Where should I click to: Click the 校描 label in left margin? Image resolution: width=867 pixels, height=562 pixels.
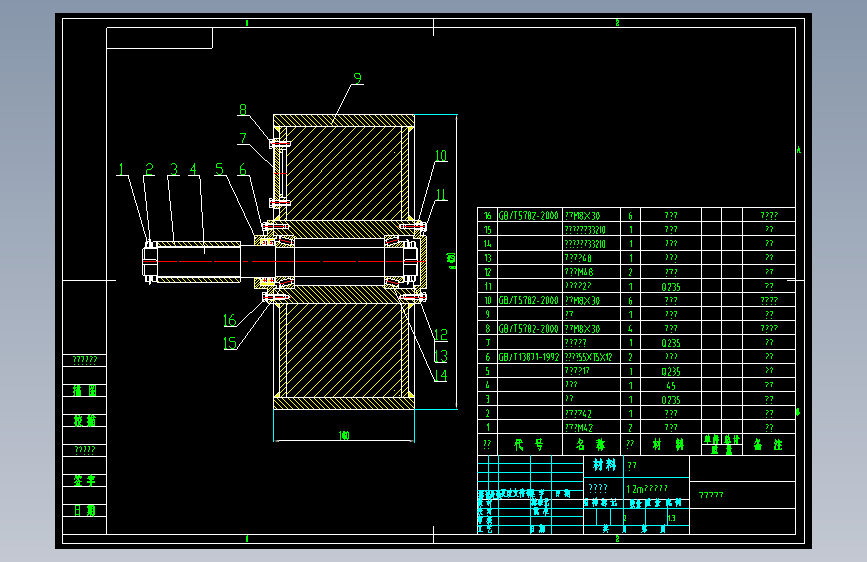pyautogui.click(x=85, y=421)
